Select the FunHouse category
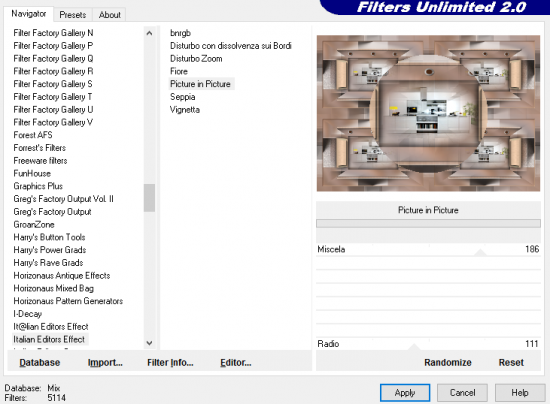Viewport: 550px width, 404px height. [x=32, y=173]
